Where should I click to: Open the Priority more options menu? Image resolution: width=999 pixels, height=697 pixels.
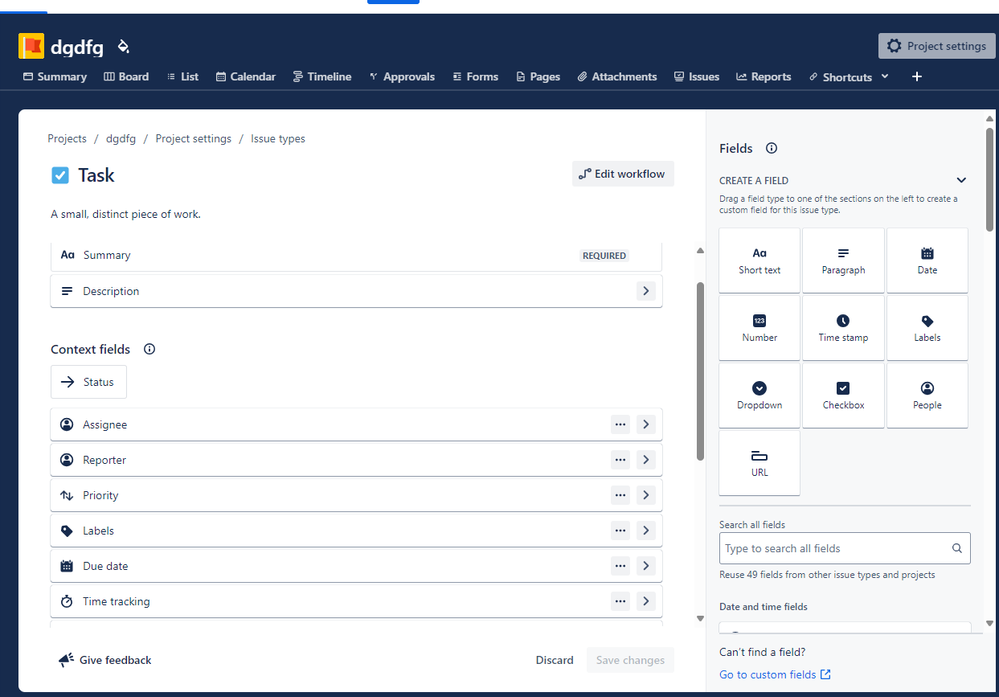(x=620, y=495)
